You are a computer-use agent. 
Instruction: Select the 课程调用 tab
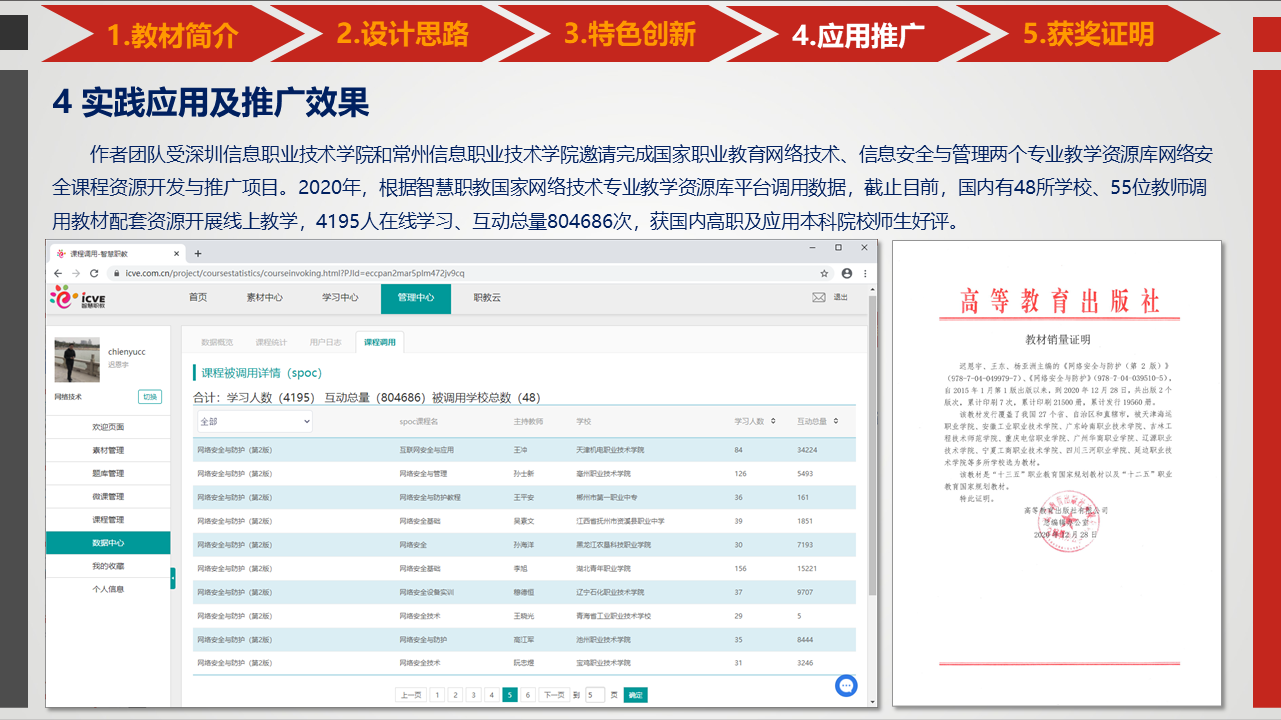(380, 342)
